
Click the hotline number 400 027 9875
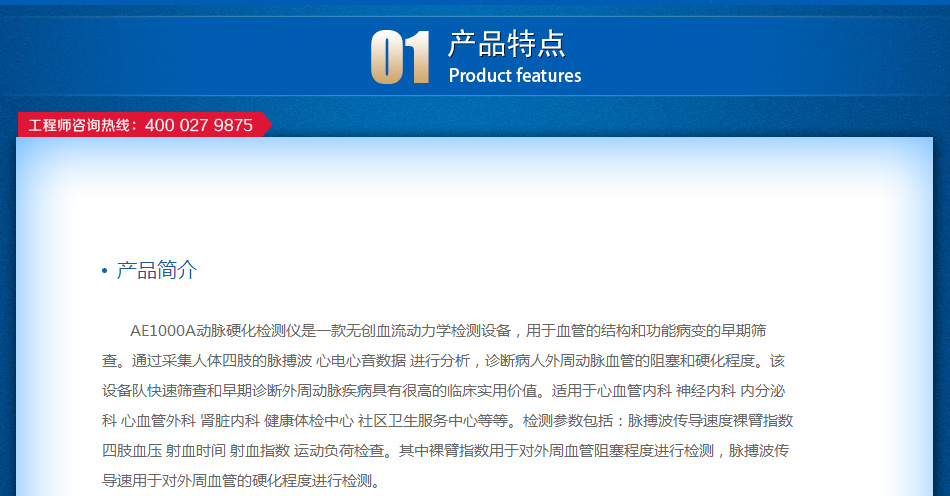(199, 126)
